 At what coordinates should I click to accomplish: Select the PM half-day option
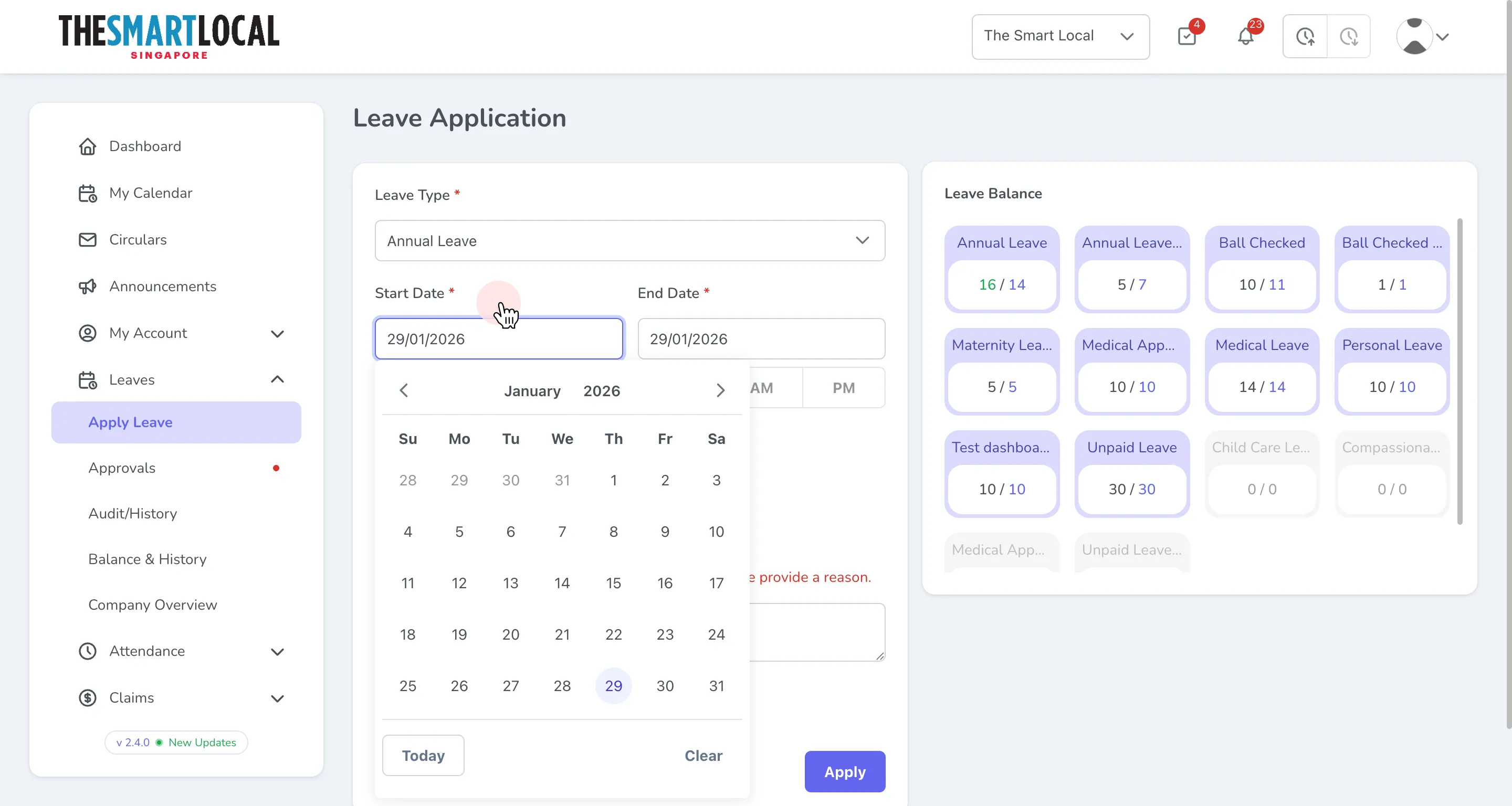(844, 388)
